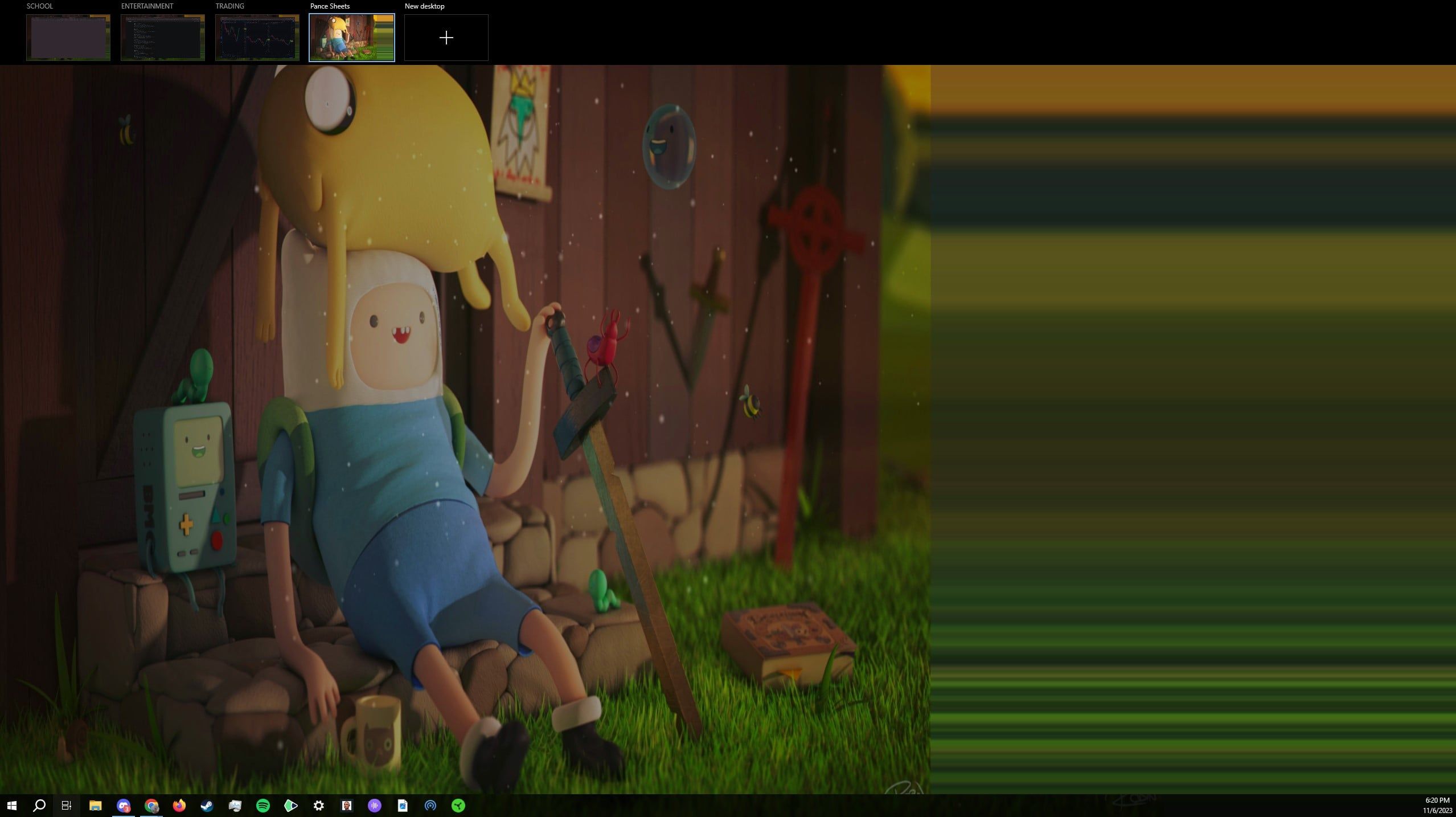Image resolution: width=1456 pixels, height=817 pixels.
Task: Open the green circular fan app icon
Action: click(x=458, y=806)
